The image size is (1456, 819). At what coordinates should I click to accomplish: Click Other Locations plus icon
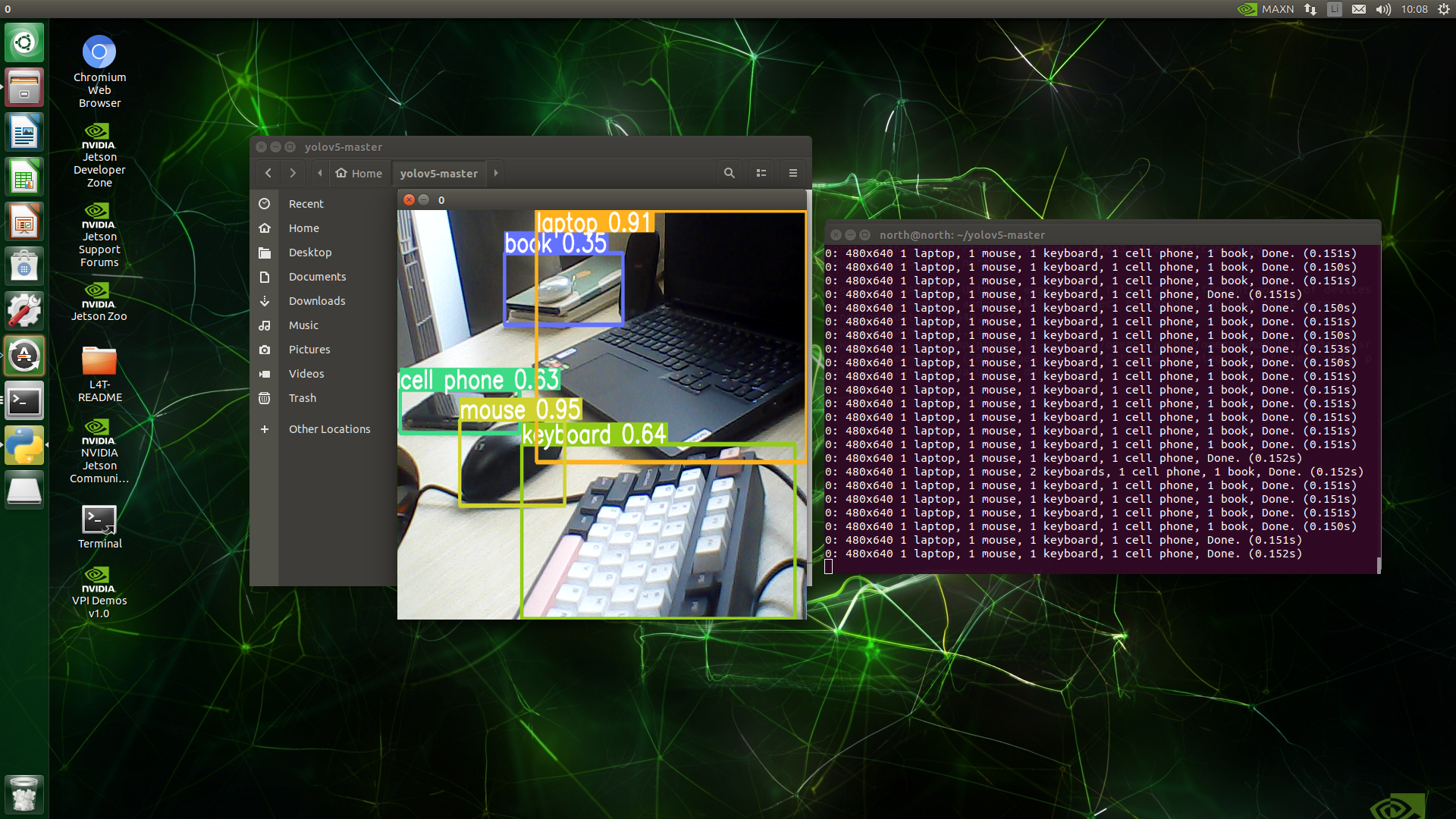click(x=265, y=429)
